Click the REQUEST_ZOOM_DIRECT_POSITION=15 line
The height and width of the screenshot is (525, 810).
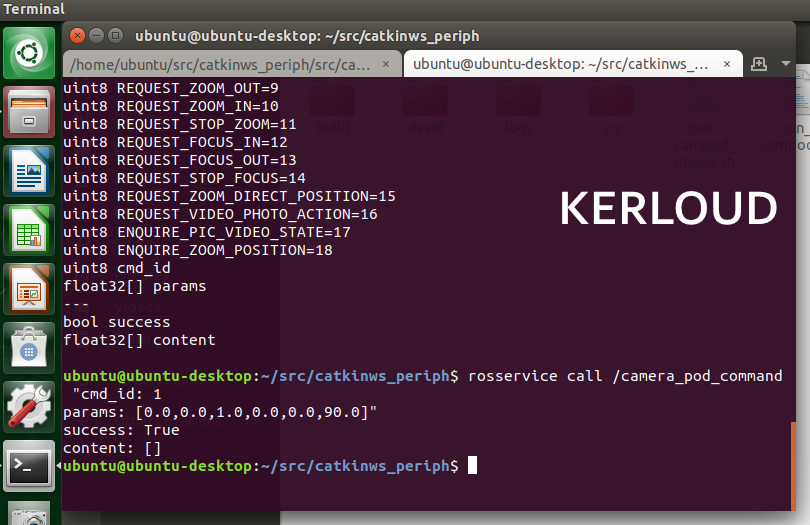[x=229, y=196]
